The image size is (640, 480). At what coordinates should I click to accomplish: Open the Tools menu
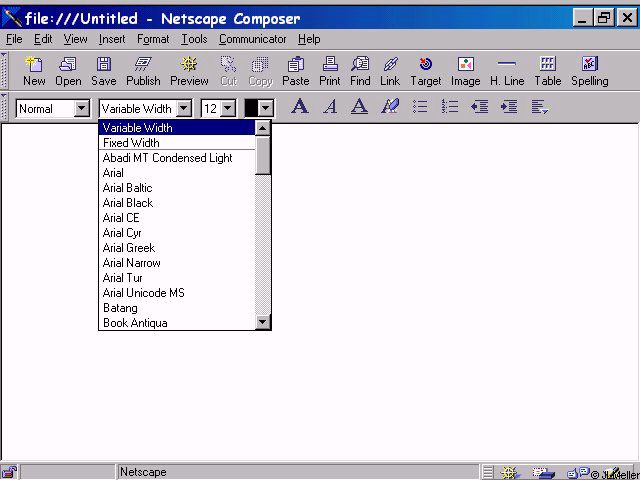pyautogui.click(x=194, y=39)
